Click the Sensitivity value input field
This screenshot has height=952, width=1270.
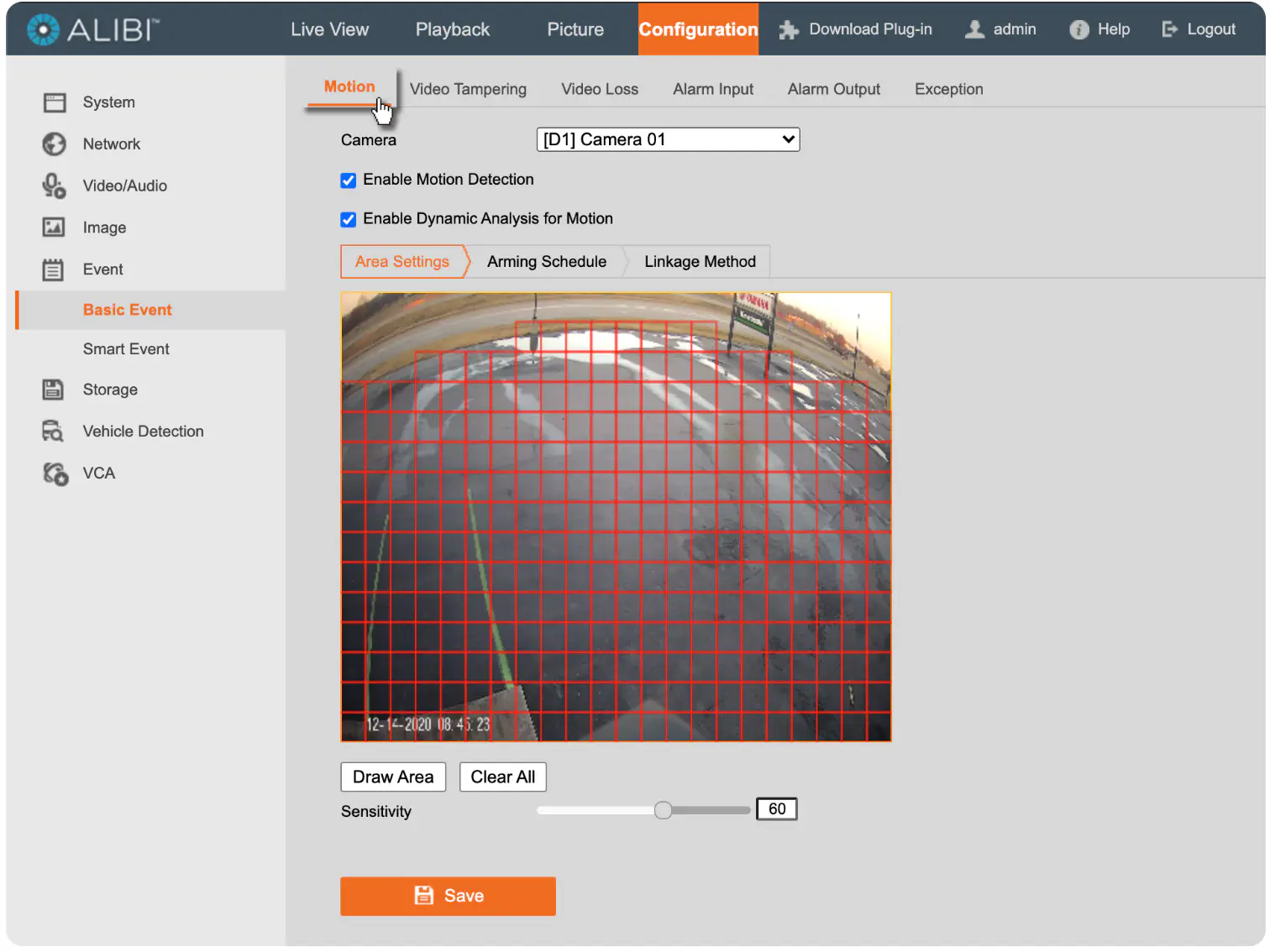[x=777, y=809]
